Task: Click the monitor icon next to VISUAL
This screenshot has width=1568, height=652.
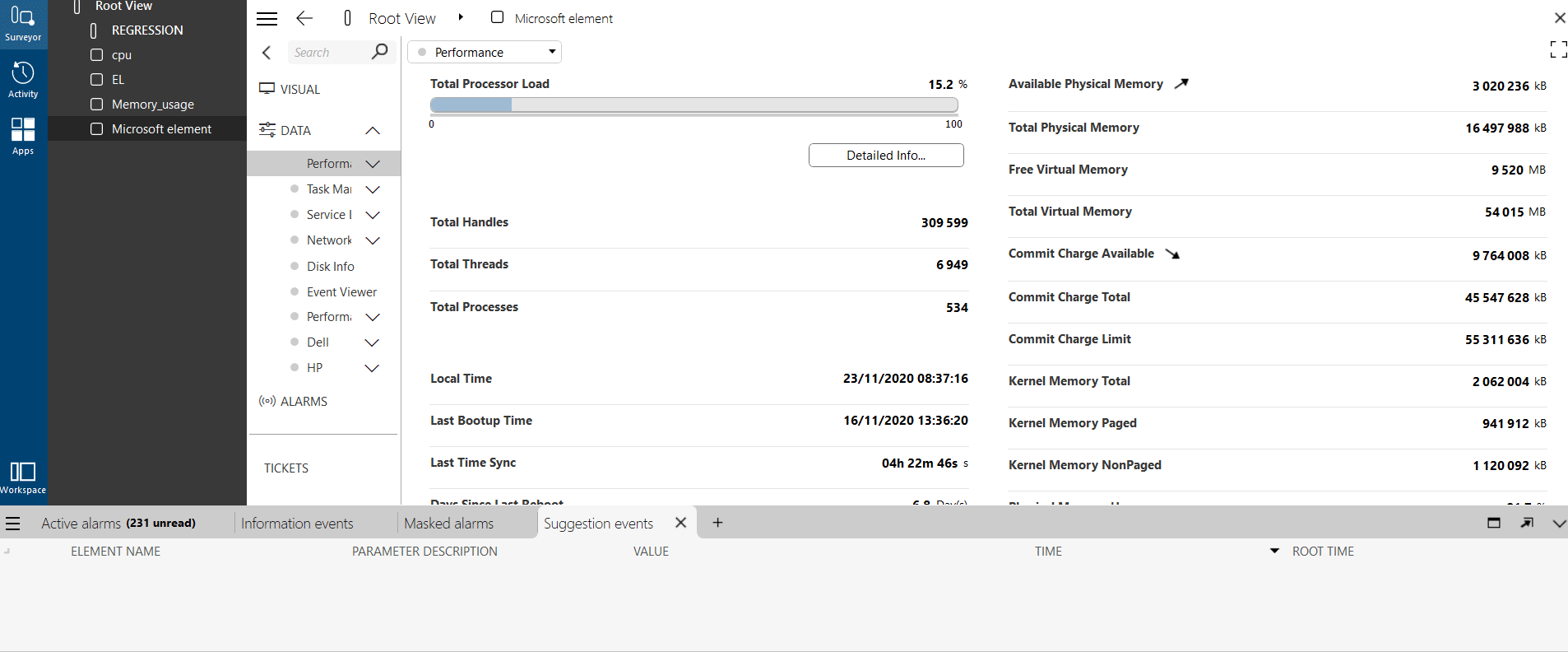Action: [267, 88]
